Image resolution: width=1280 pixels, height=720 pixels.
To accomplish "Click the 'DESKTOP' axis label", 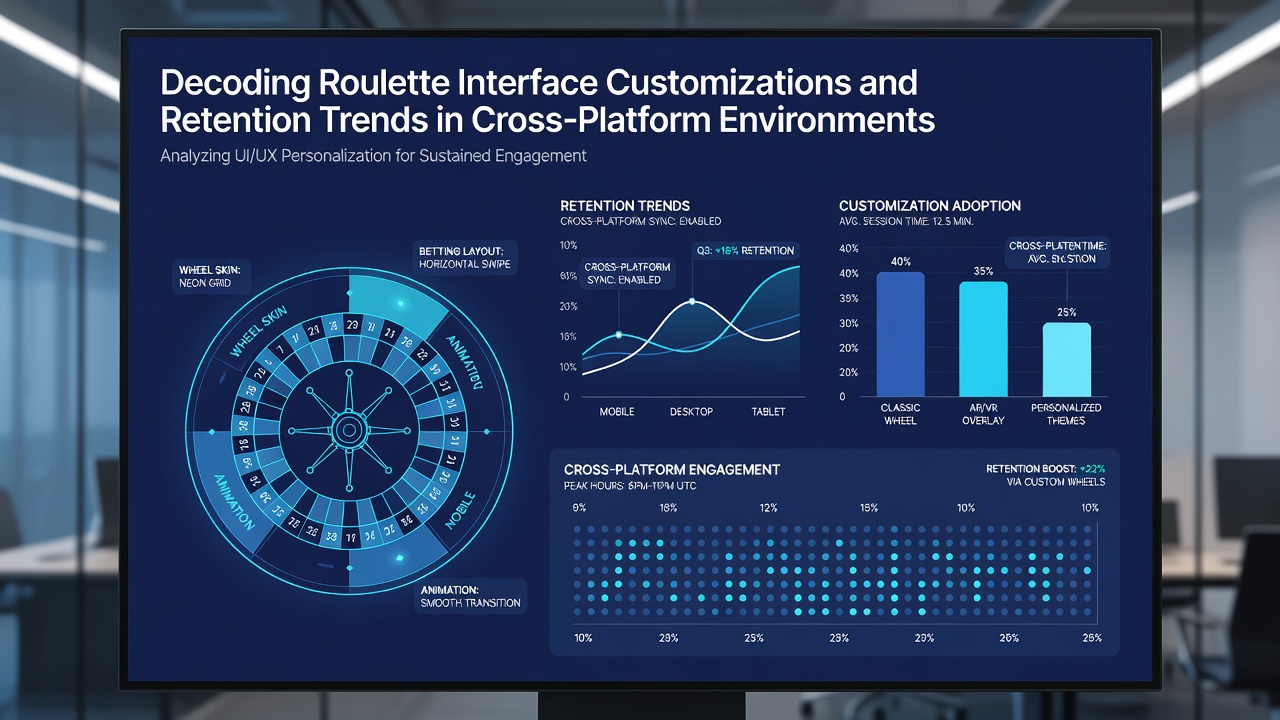I will point(691,412).
